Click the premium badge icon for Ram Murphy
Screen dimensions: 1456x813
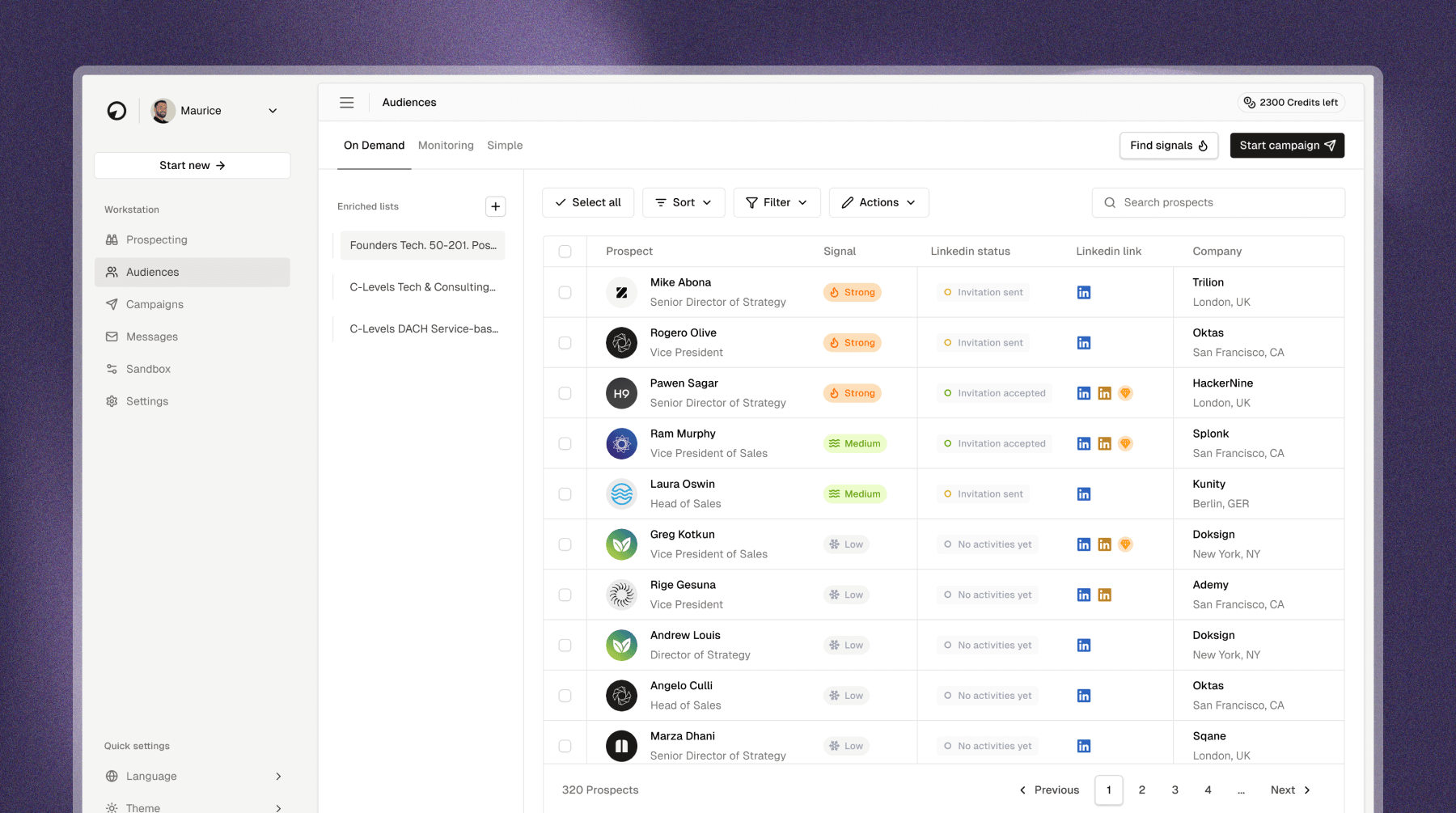(1125, 443)
